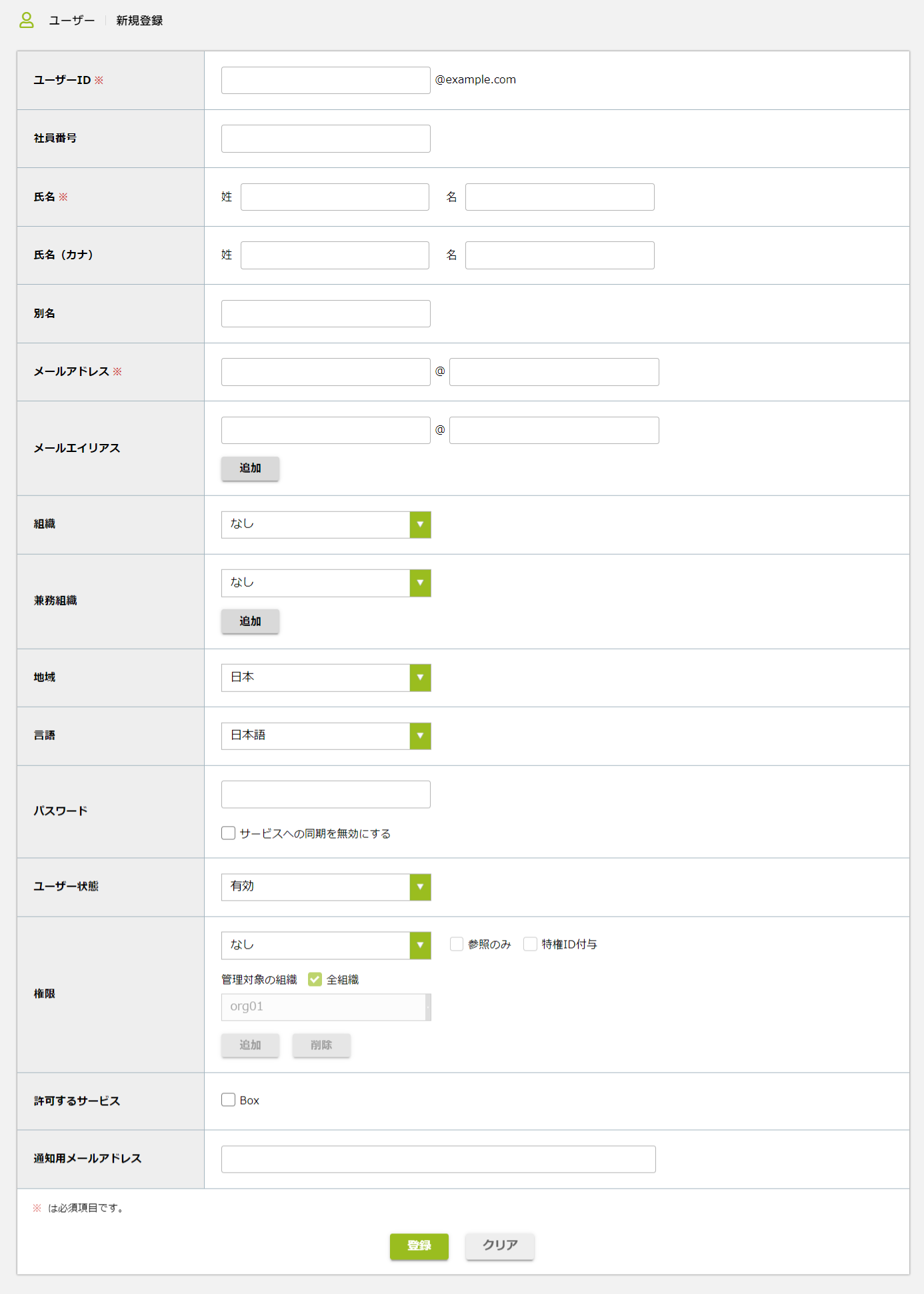Click the ユーザー breadcrumb link
924x1294 pixels.
point(72,21)
